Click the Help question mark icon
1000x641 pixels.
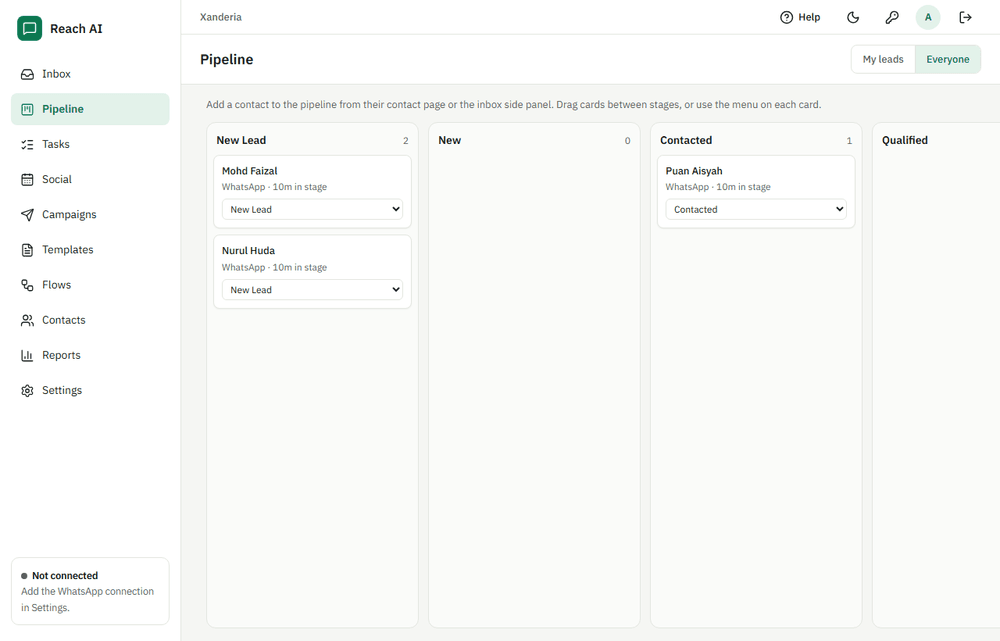coord(786,17)
